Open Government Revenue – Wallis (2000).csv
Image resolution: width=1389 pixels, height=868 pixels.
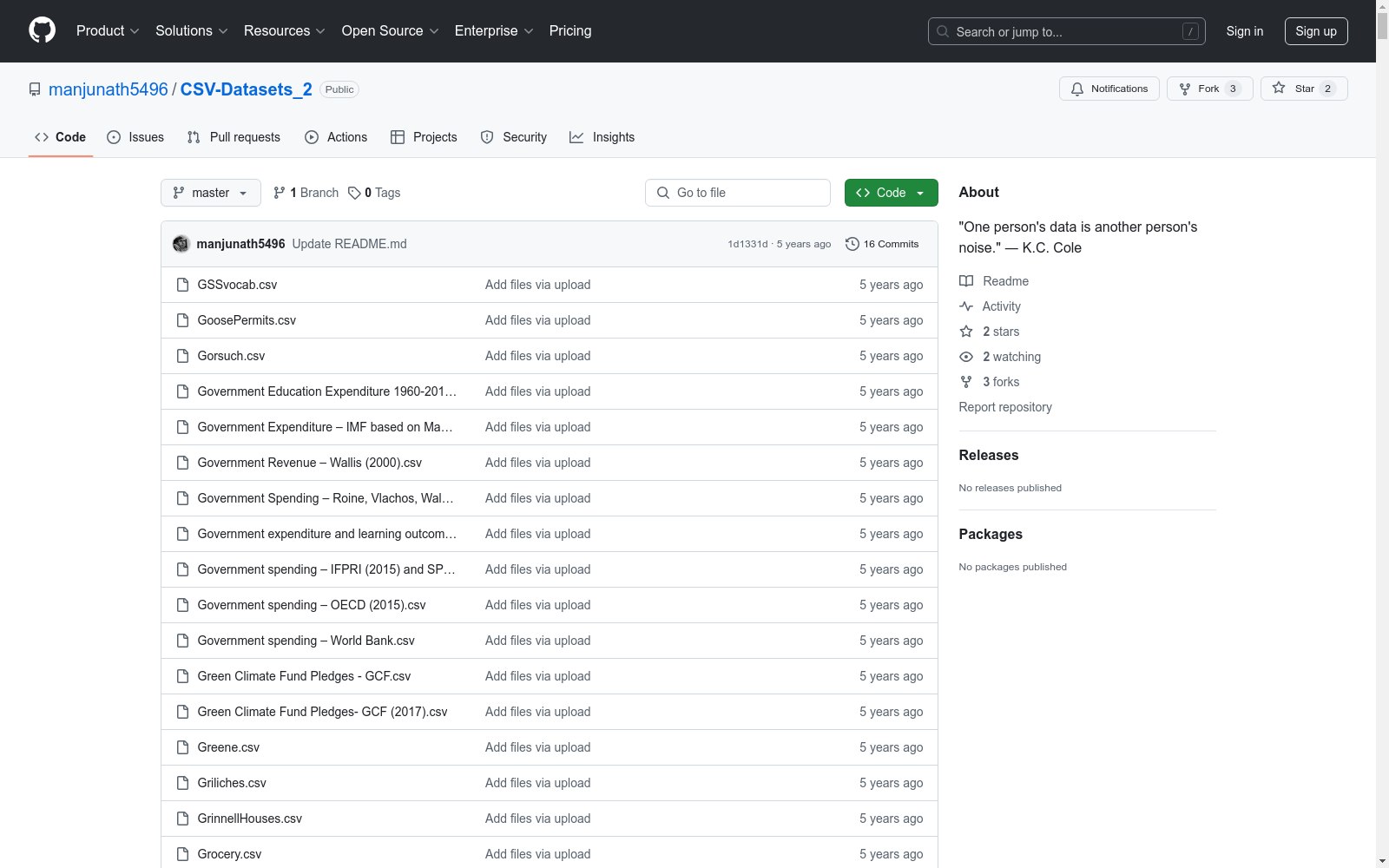[310, 463]
